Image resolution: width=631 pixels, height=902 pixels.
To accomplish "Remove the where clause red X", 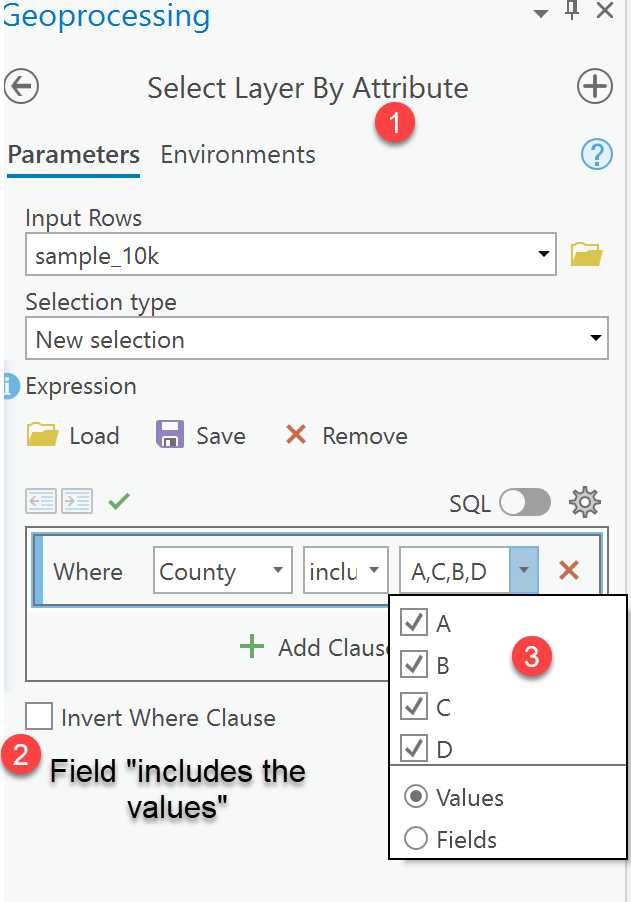I will click(x=569, y=571).
